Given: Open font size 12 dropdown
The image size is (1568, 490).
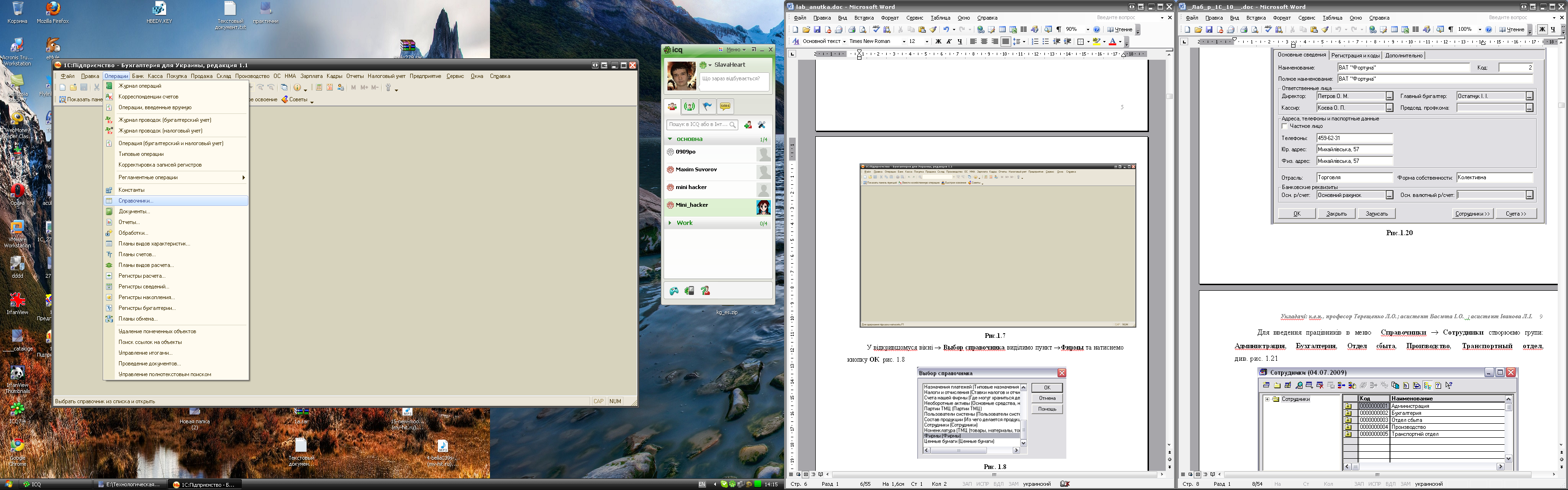Looking at the screenshot, I should click(x=927, y=42).
